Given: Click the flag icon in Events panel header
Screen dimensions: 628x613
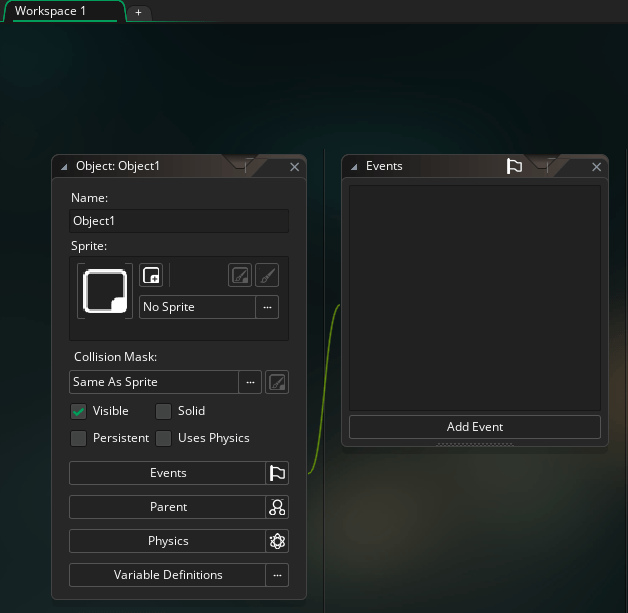Looking at the screenshot, I should [514, 166].
